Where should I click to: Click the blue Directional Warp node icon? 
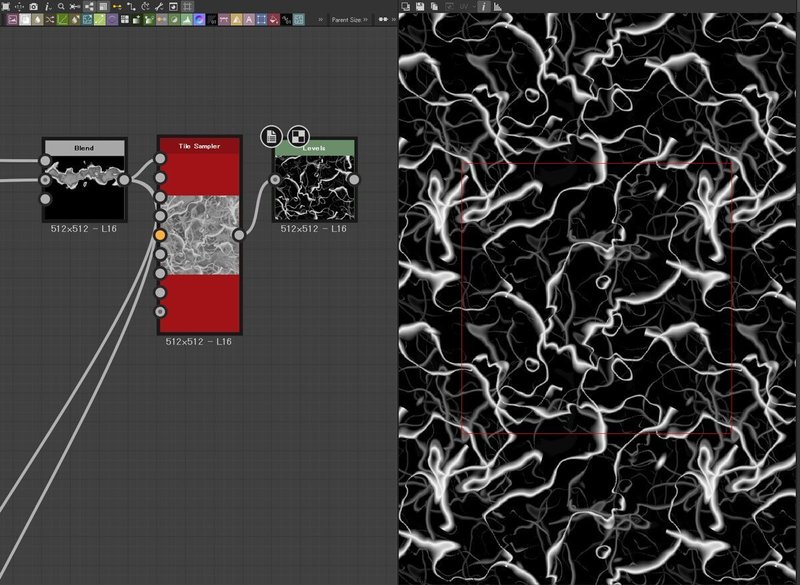pyautogui.click(x=87, y=20)
